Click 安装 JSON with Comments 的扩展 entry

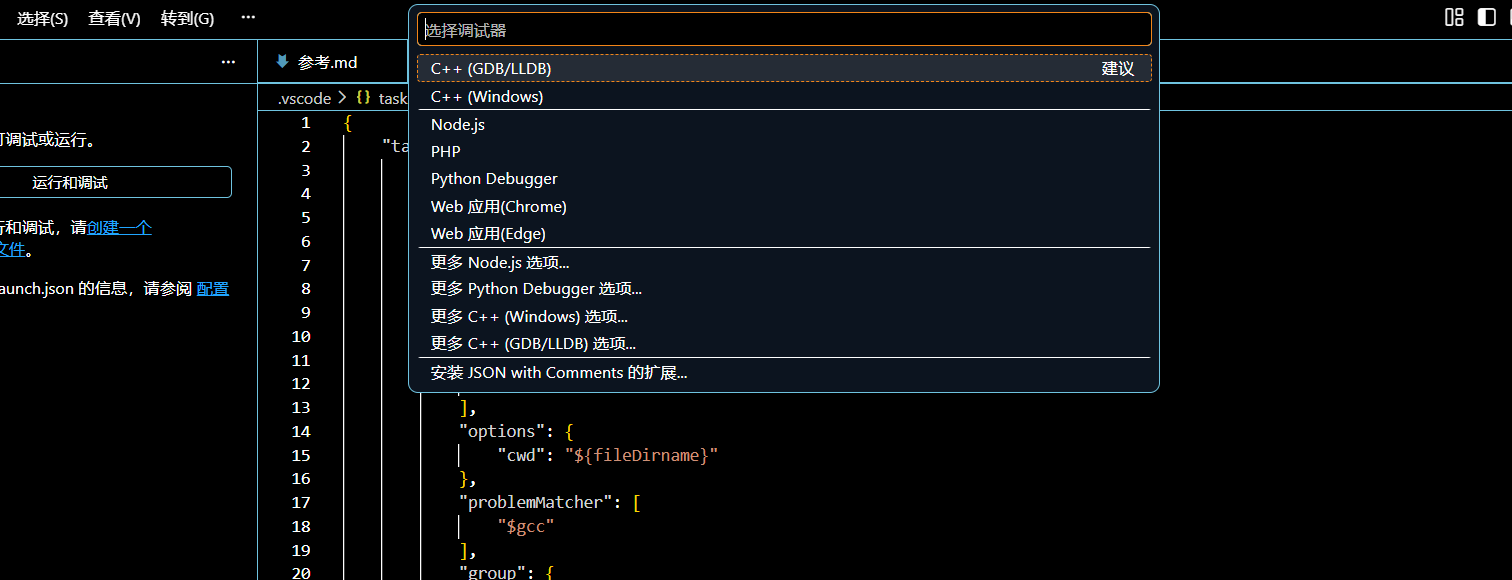(x=784, y=373)
